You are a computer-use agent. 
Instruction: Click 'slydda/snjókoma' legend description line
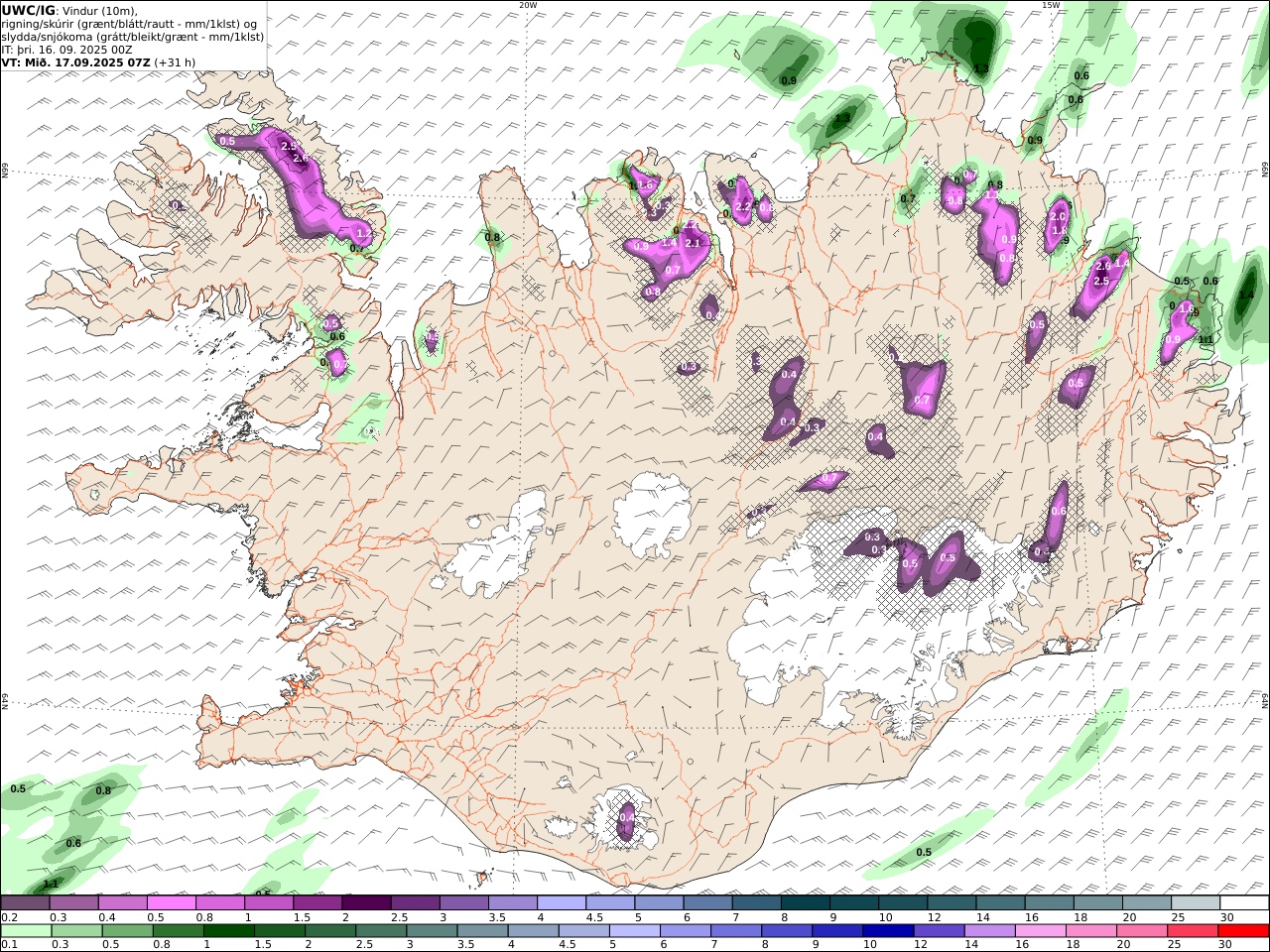pos(133,36)
